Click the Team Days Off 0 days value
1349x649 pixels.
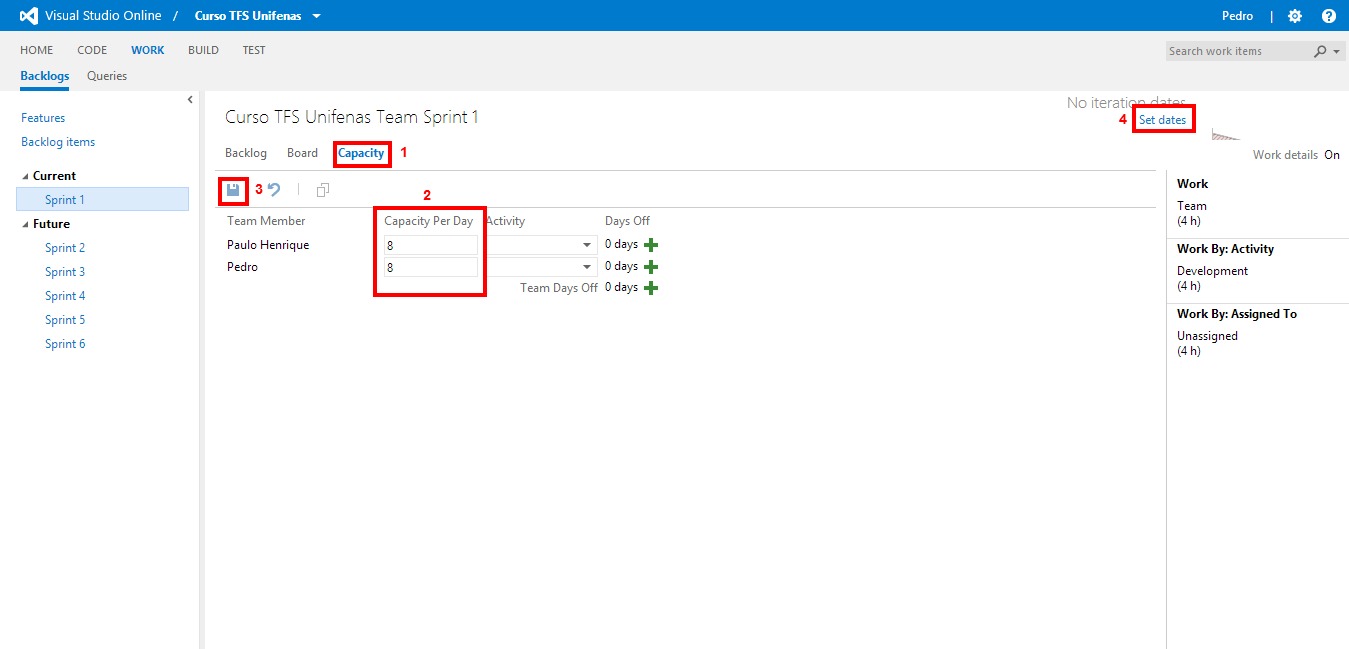pos(621,287)
